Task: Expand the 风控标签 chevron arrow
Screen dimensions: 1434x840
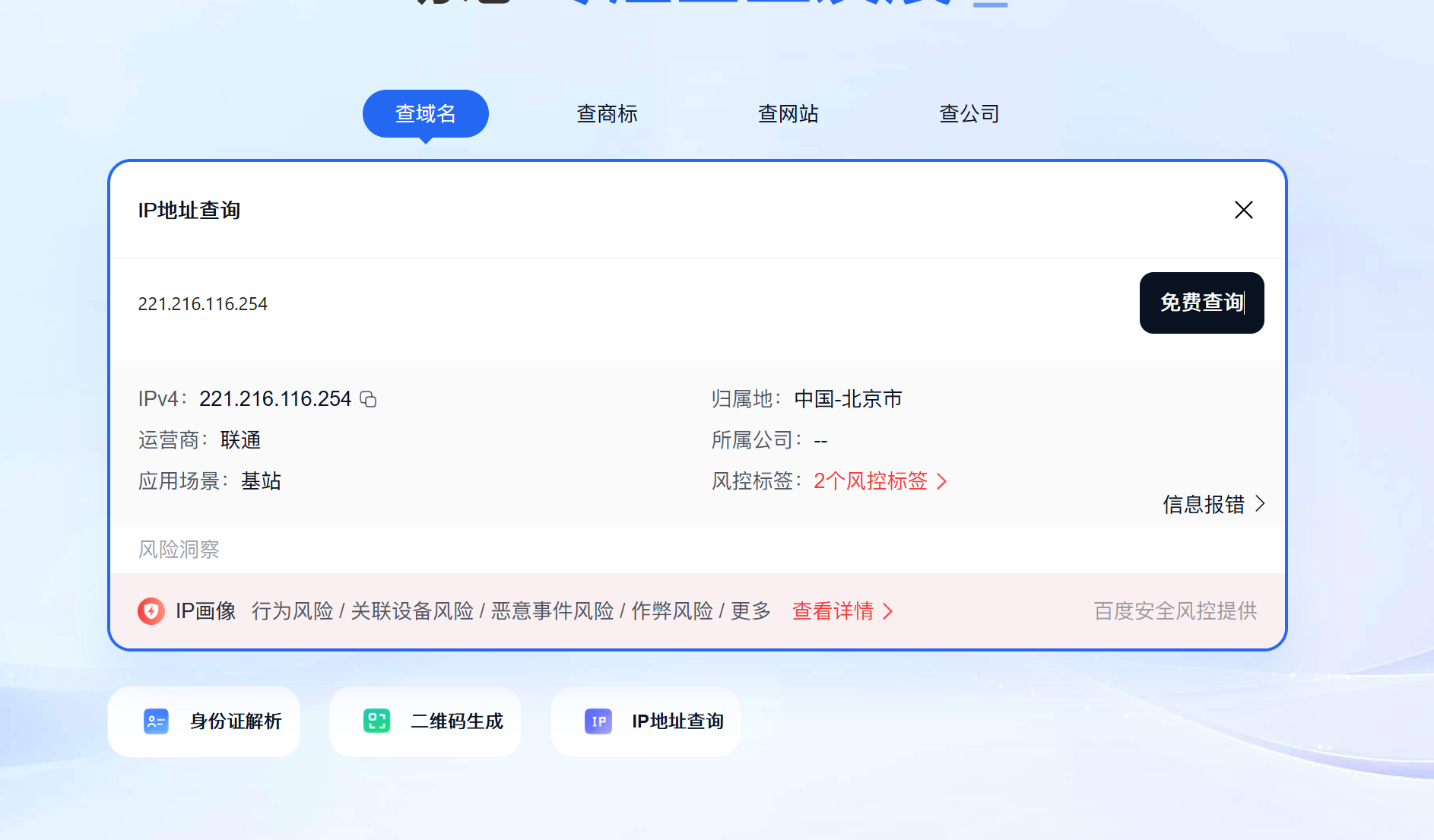Action: pos(942,481)
